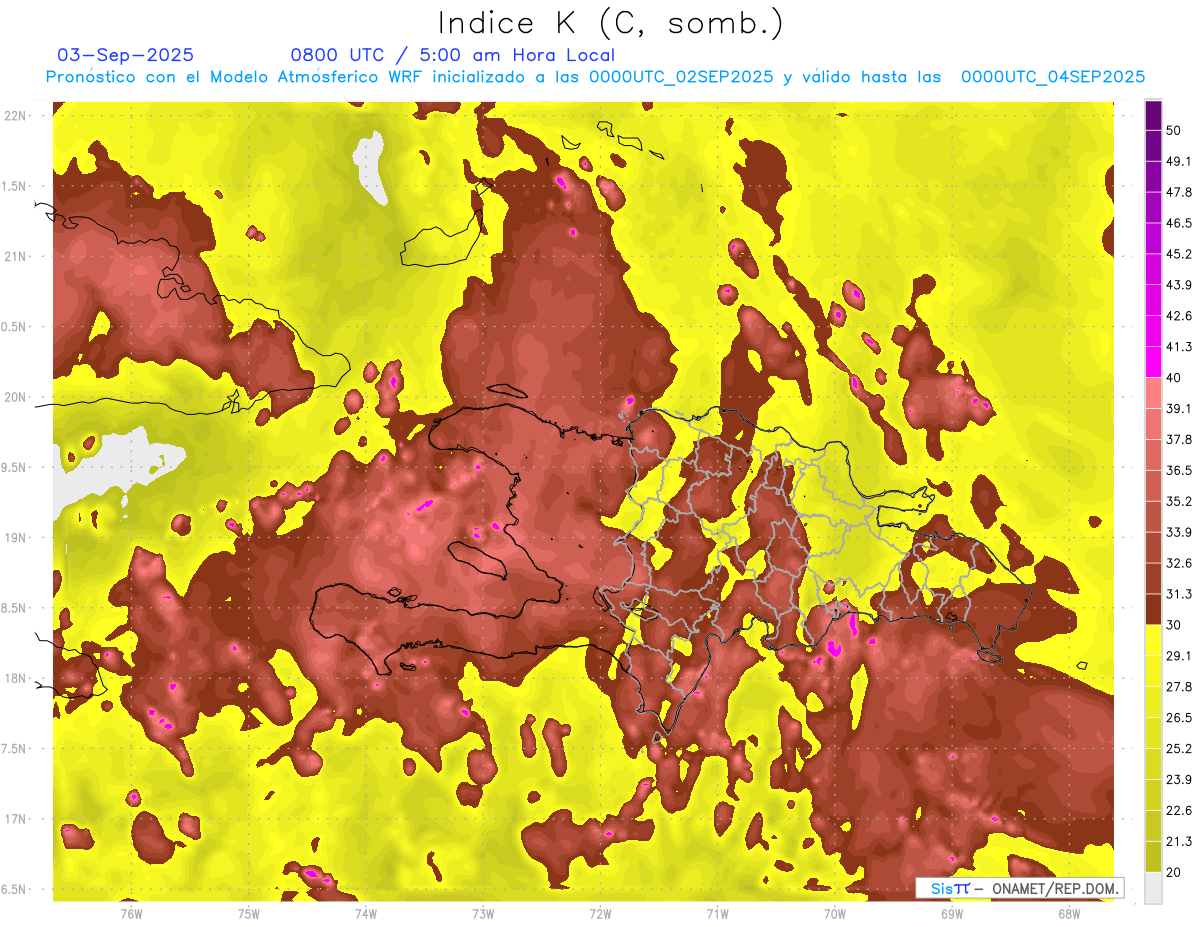Click the "SisTT - ONAMET/REP.DOM." credit label
This screenshot has height=927, width=1200.
tap(1018, 888)
